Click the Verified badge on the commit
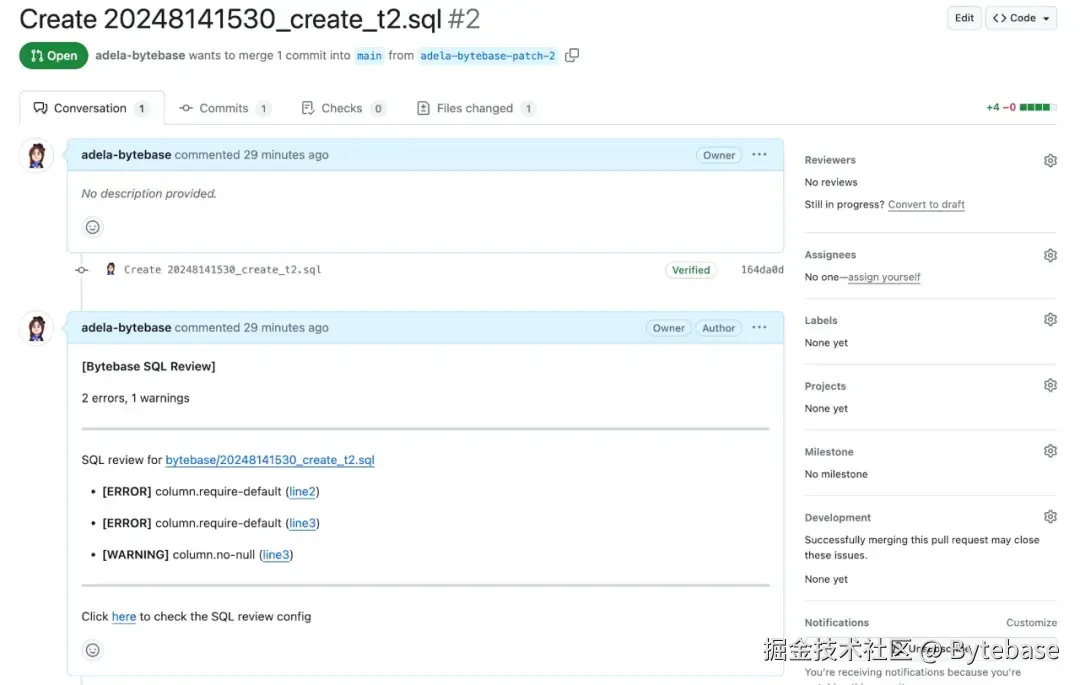 (x=691, y=269)
